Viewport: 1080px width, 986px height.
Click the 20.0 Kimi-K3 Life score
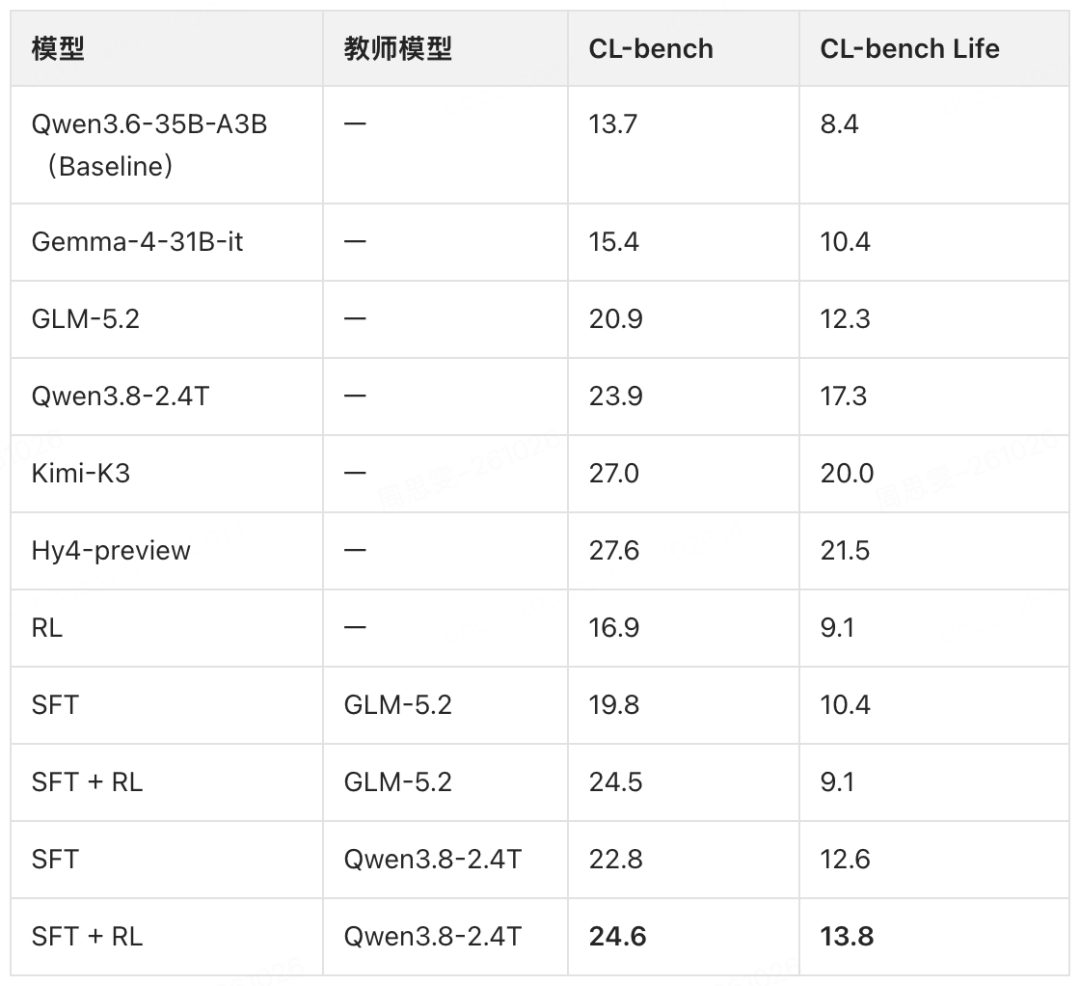point(847,473)
